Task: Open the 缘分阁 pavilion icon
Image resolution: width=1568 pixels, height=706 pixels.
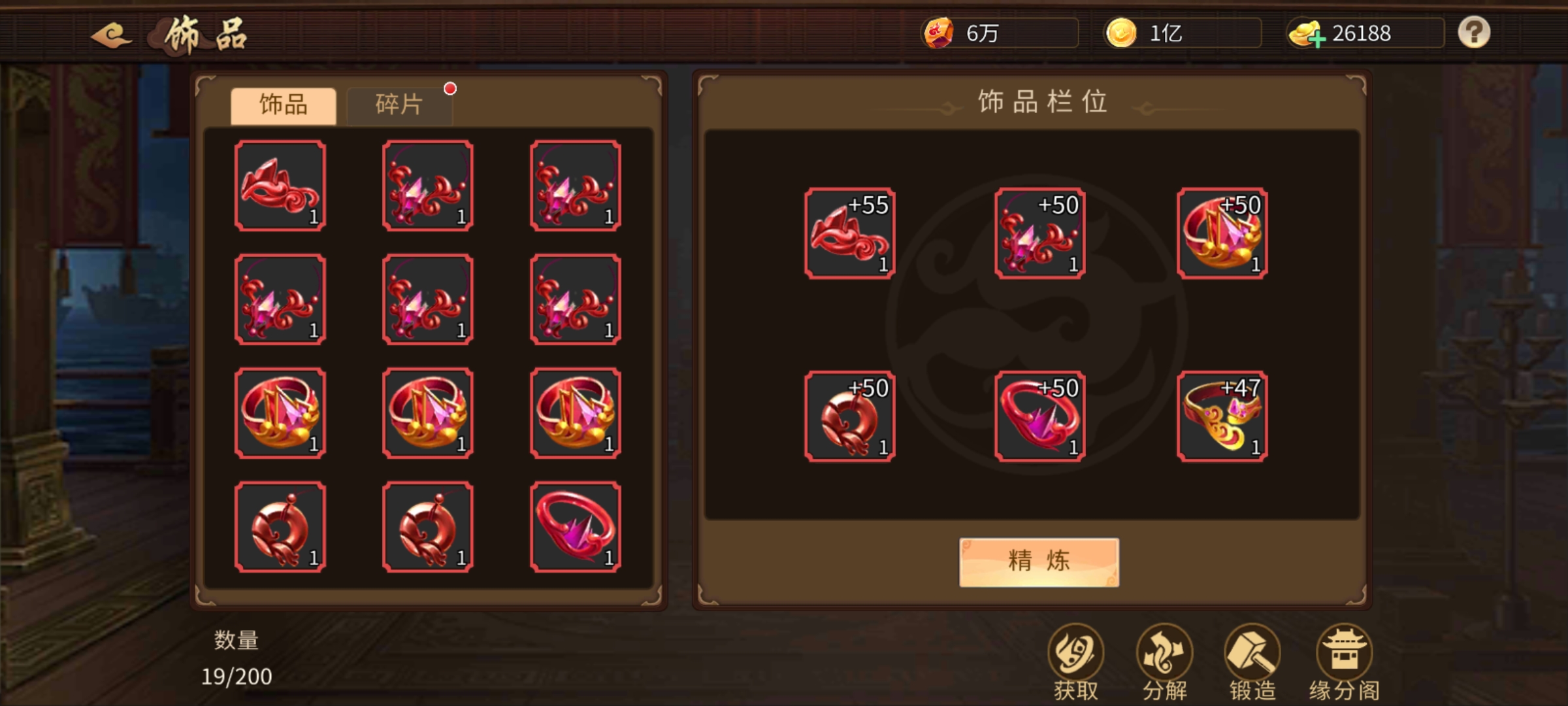Action: 1344,663
